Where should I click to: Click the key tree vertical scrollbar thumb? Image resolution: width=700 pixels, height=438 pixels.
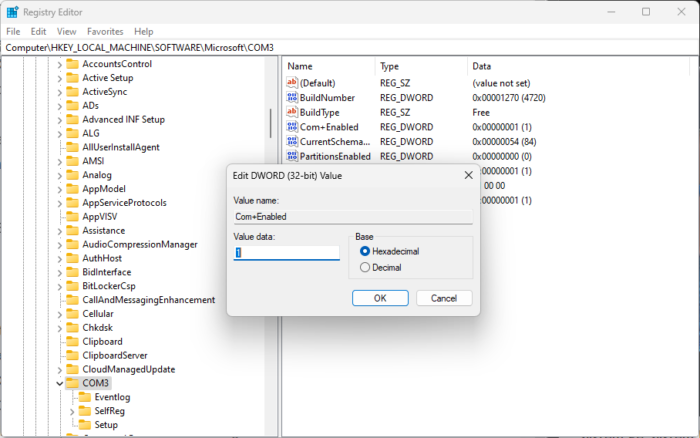pos(271,123)
